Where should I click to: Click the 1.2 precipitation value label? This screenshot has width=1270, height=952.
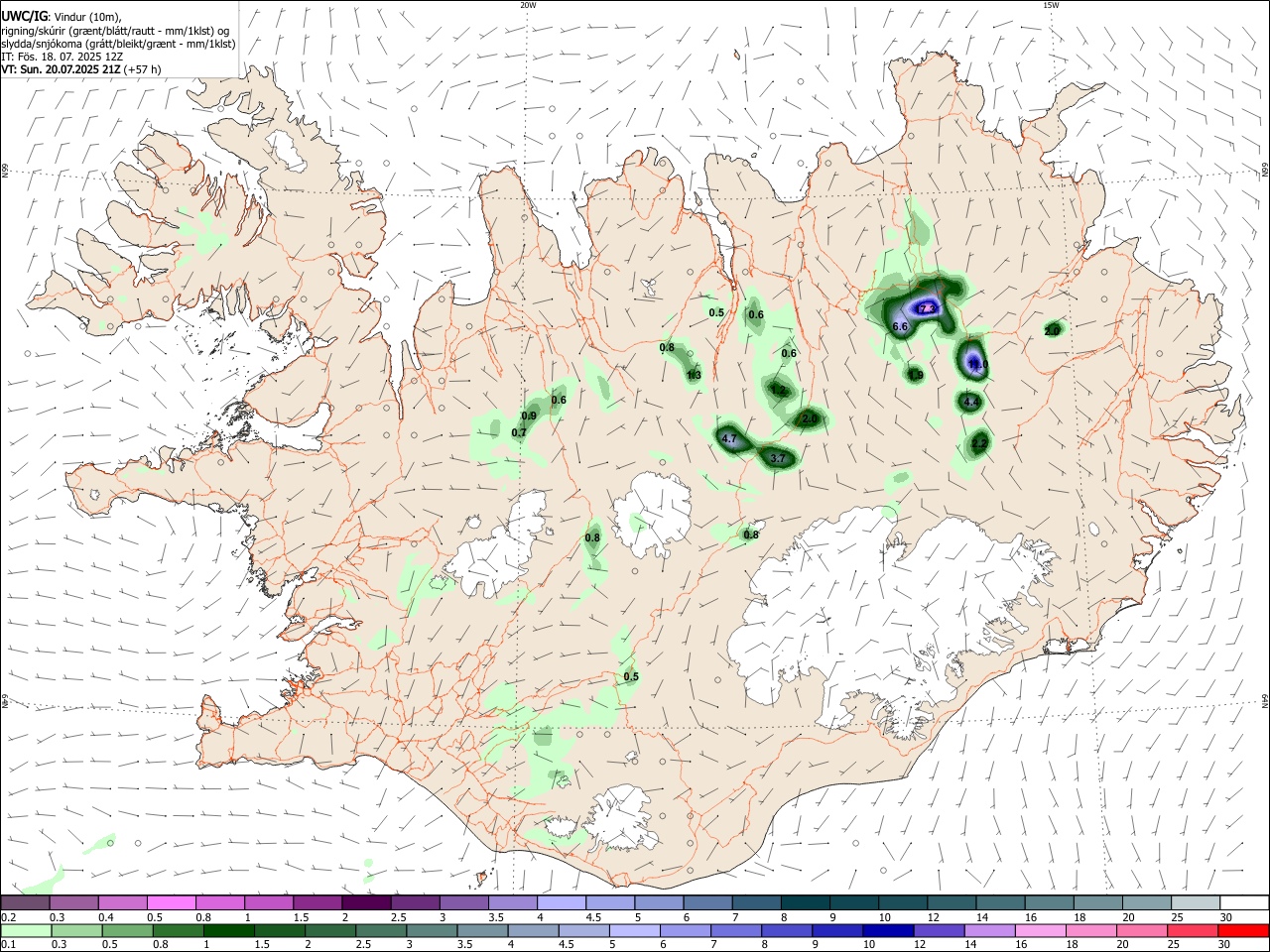[x=779, y=392]
